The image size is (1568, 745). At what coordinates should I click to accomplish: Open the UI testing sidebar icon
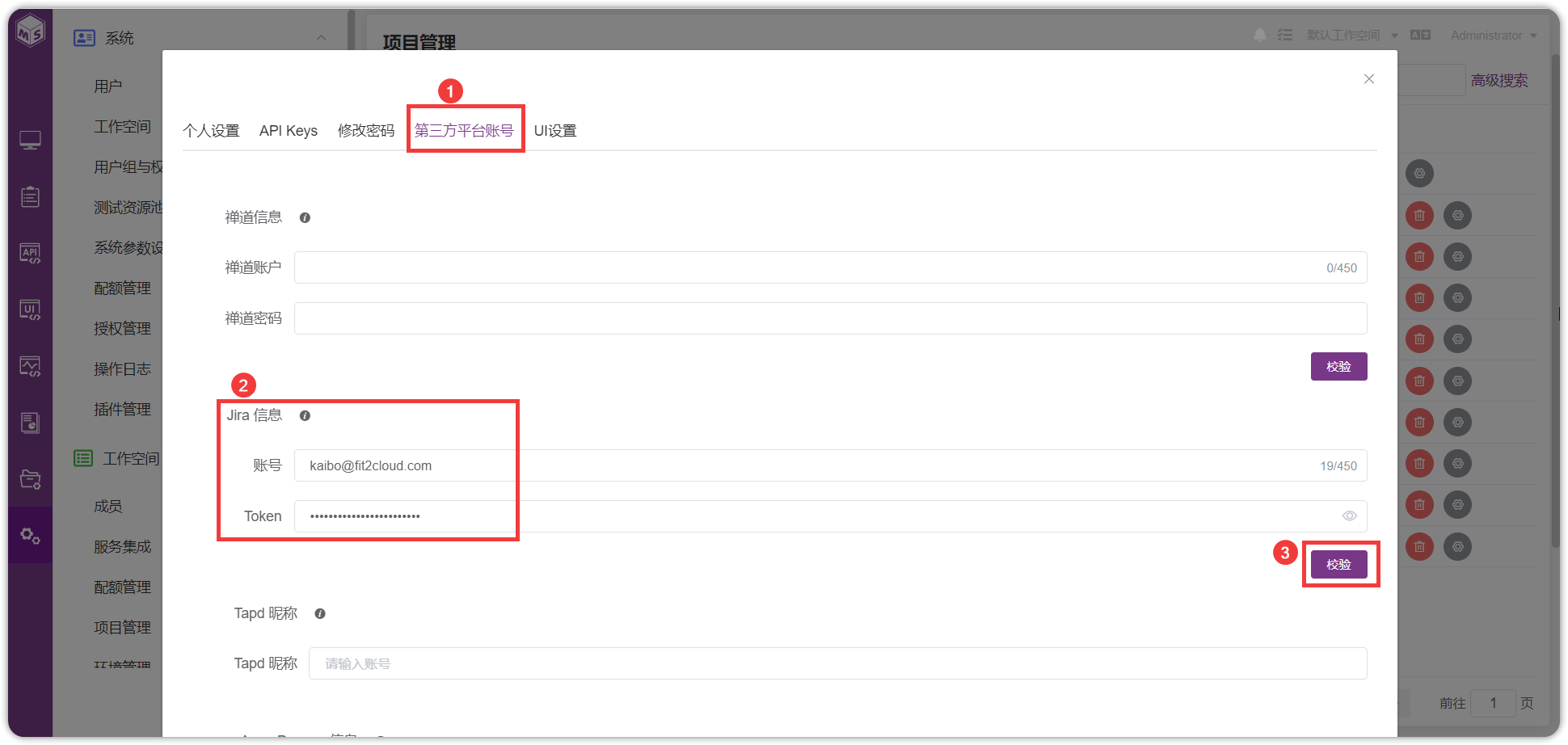30,310
